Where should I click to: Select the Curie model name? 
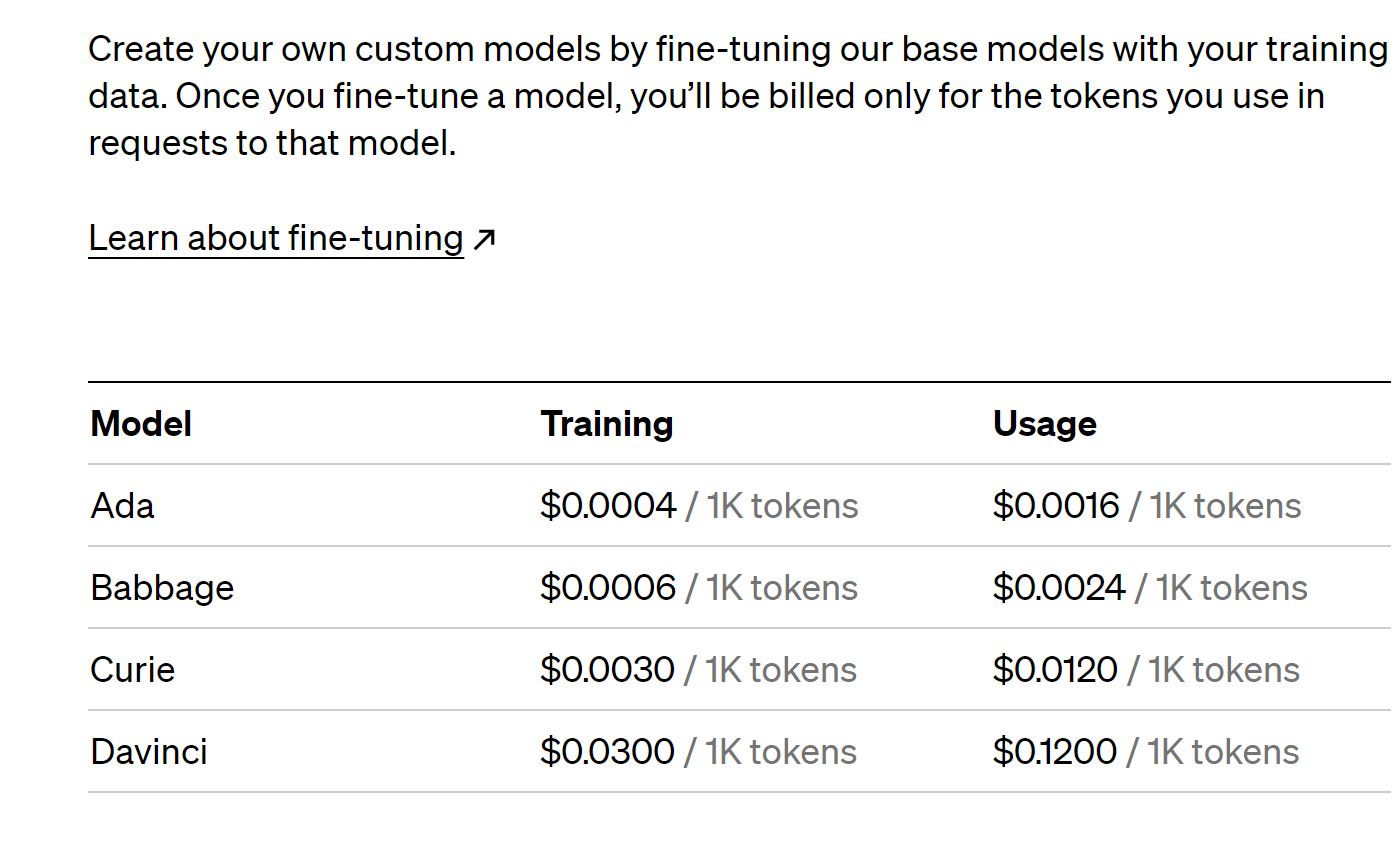coord(133,670)
